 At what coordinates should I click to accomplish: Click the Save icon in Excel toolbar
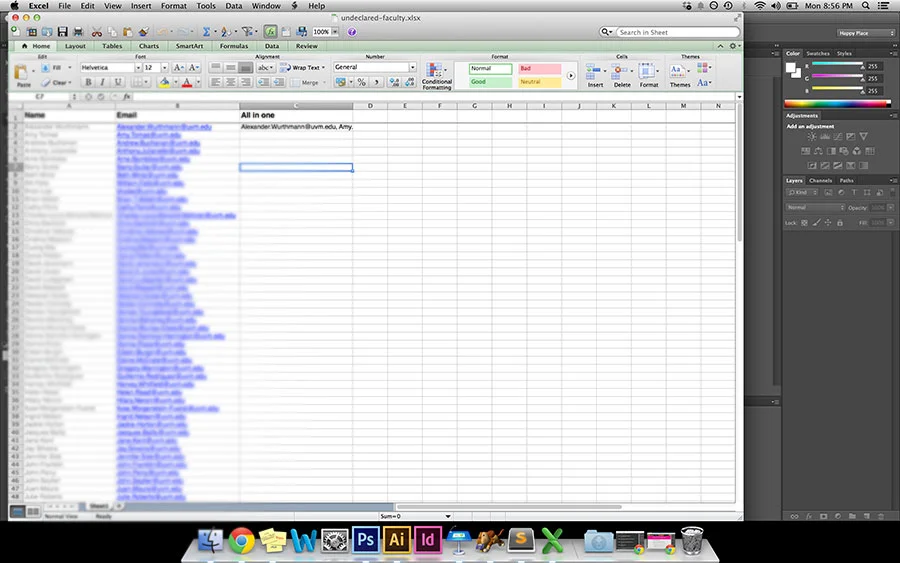63,32
